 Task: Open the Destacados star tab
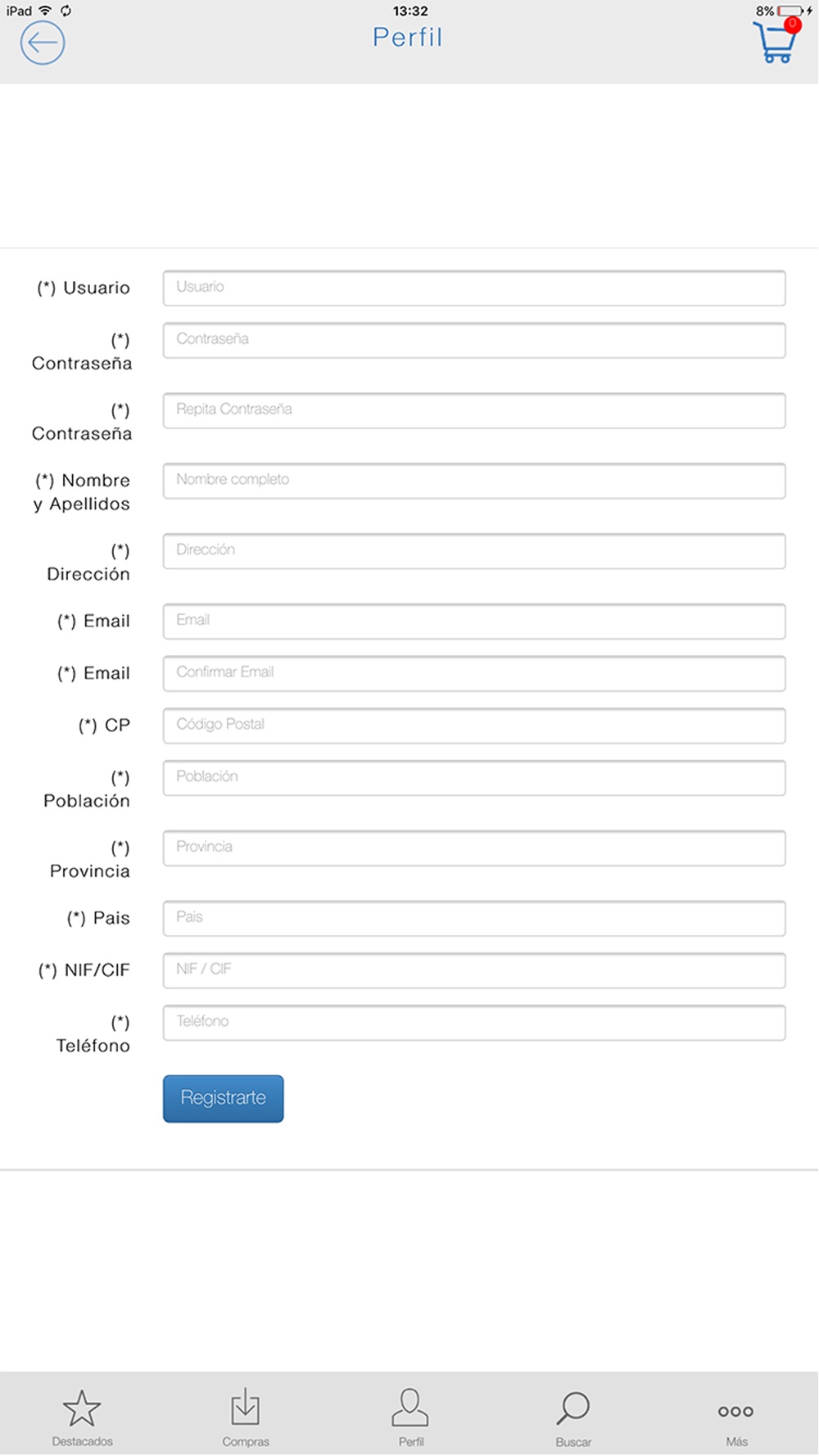pyautogui.click(x=82, y=1418)
